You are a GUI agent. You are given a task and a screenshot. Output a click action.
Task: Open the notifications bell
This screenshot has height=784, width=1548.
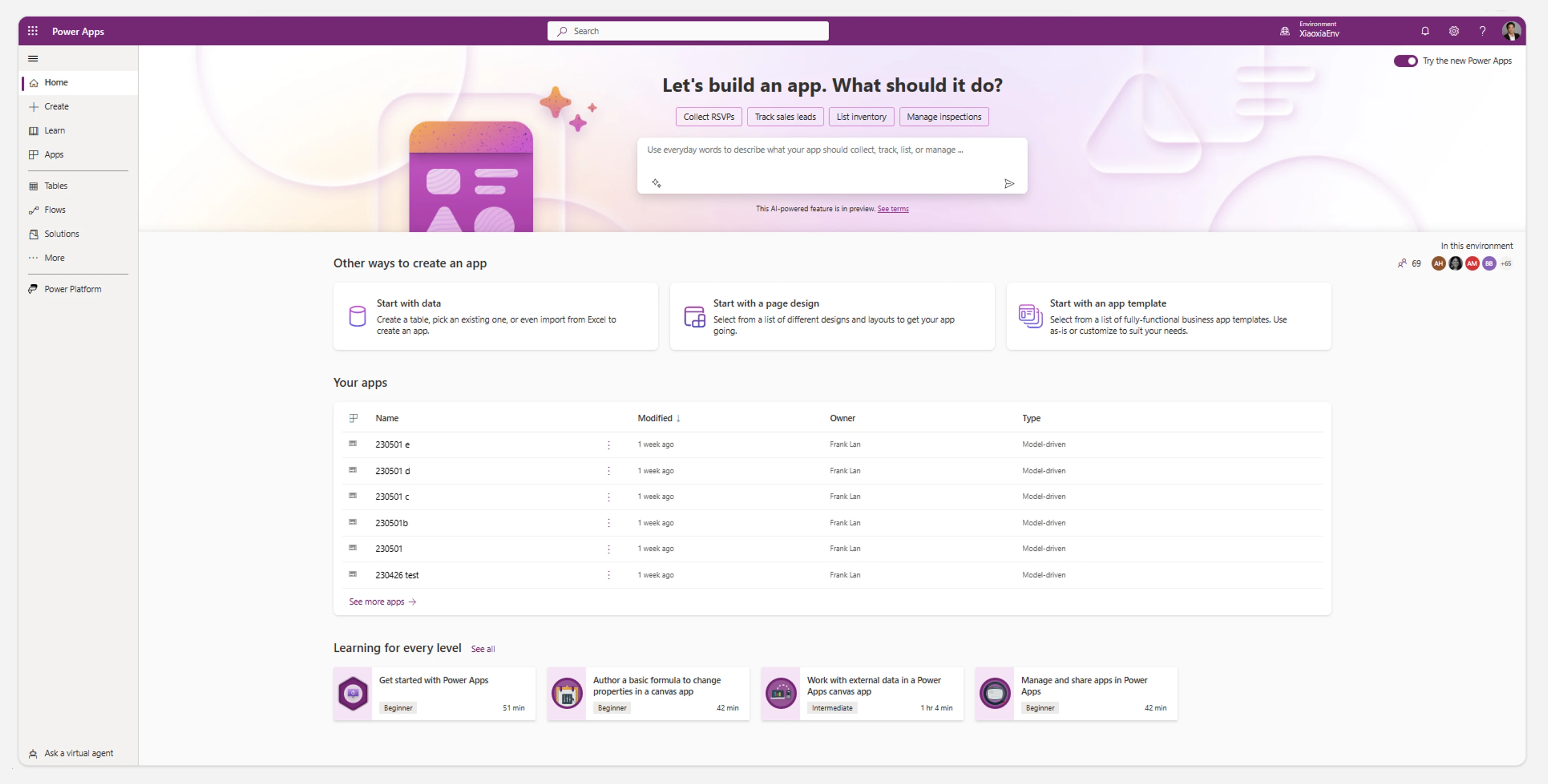1425,31
